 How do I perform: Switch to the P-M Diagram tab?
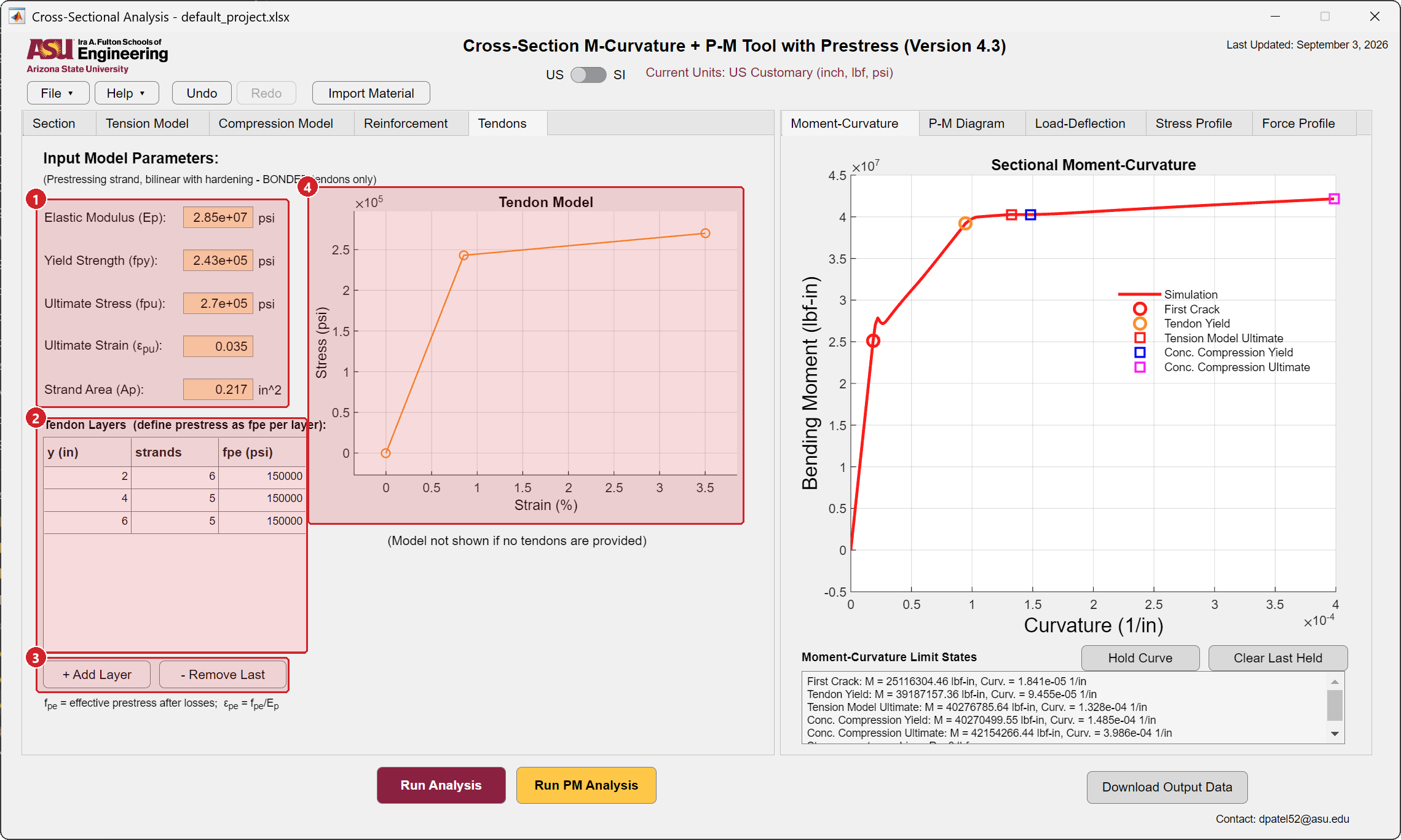point(966,124)
